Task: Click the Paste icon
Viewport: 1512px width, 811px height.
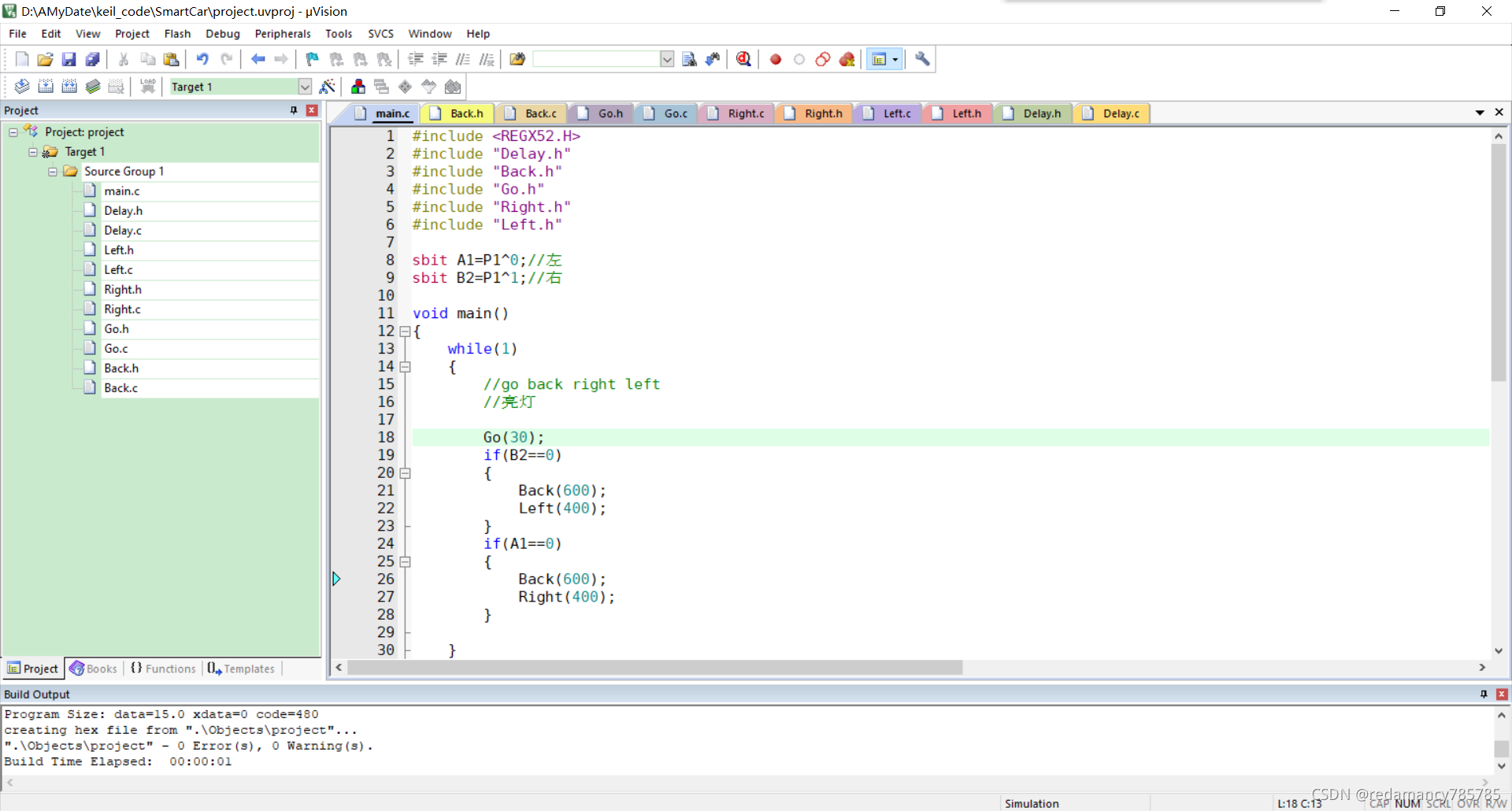Action: pos(171,59)
